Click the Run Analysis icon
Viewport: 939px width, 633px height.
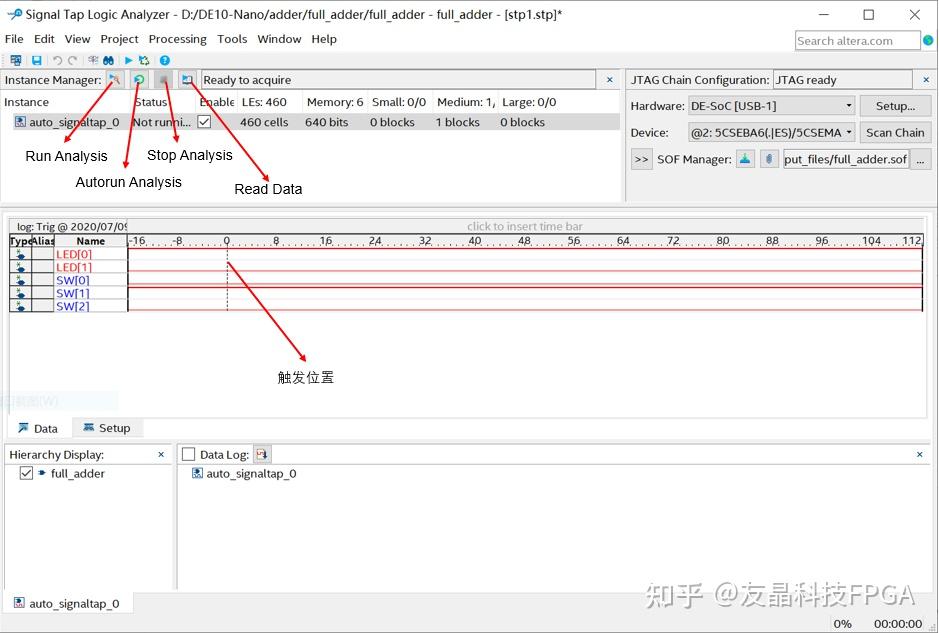point(115,79)
